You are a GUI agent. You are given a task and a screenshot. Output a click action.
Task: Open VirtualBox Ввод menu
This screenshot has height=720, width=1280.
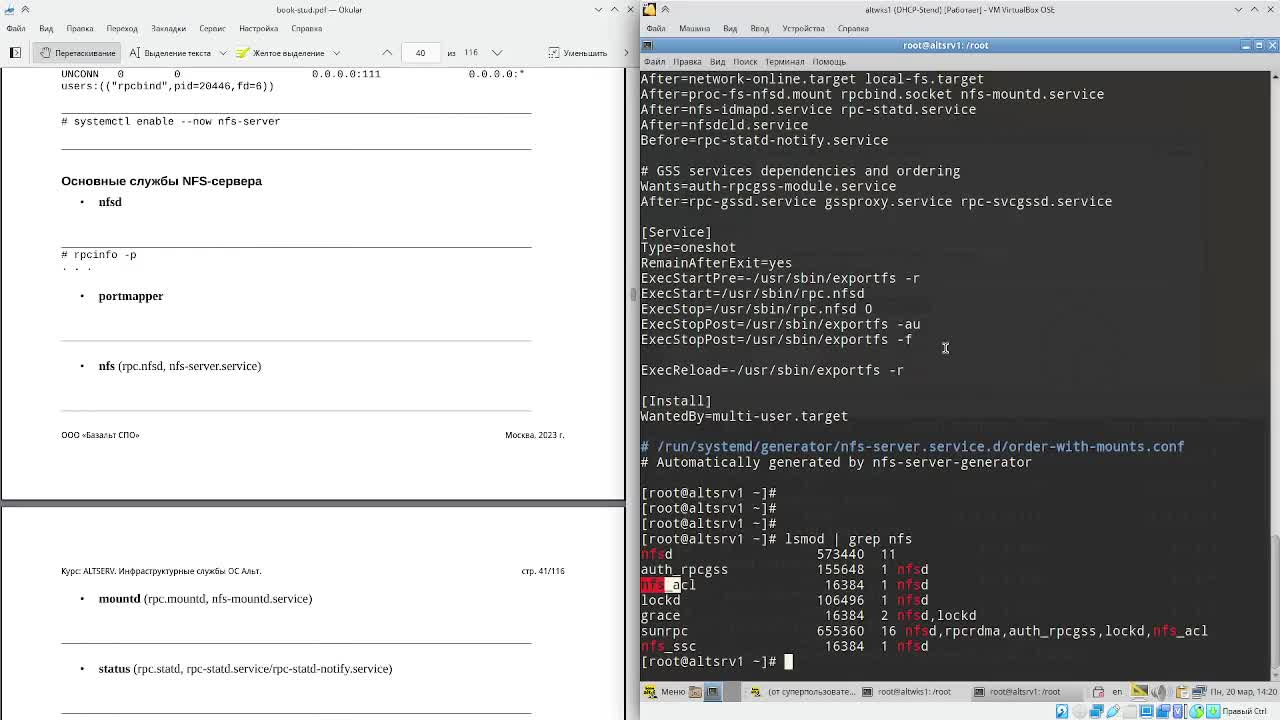(x=759, y=28)
